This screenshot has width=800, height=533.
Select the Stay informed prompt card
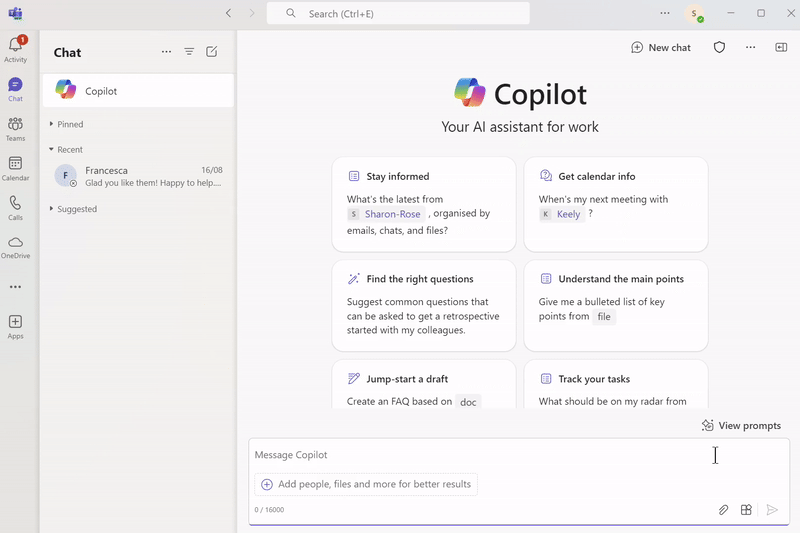(x=424, y=204)
